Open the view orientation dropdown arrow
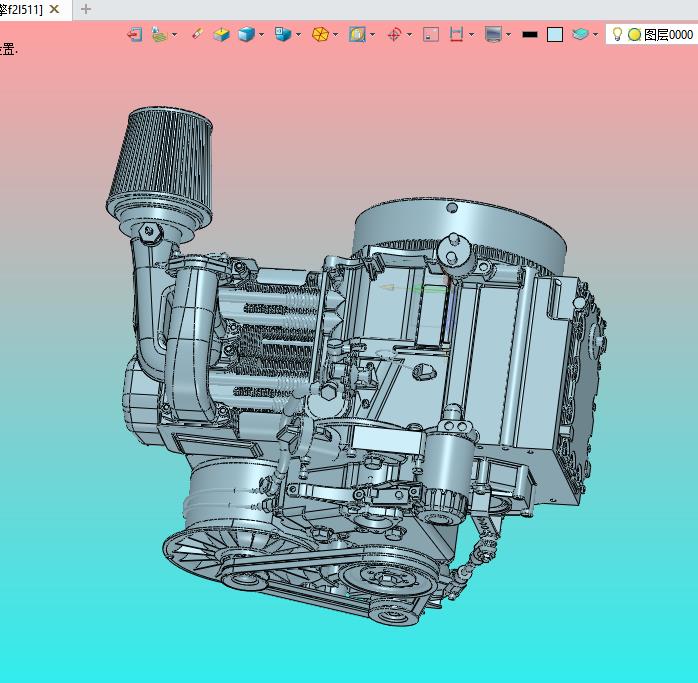Image resolution: width=698 pixels, height=683 pixels. [x=298, y=34]
